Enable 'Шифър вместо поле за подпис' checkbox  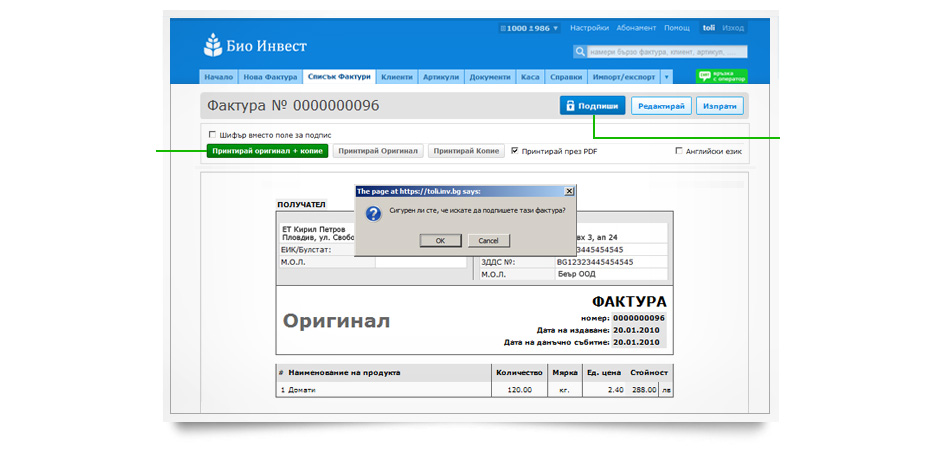tap(211, 134)
